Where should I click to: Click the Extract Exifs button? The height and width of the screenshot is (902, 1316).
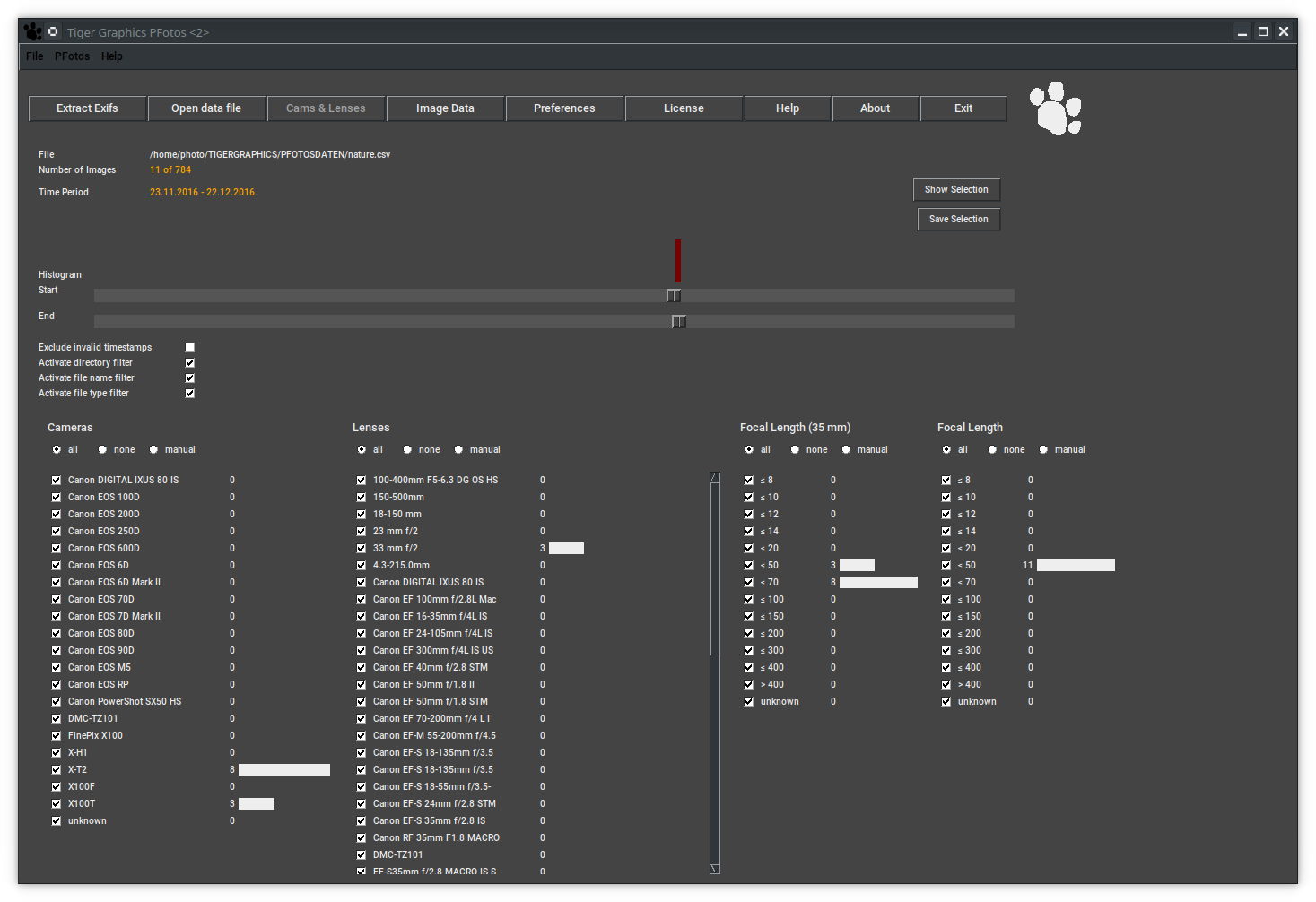(87, 108)
